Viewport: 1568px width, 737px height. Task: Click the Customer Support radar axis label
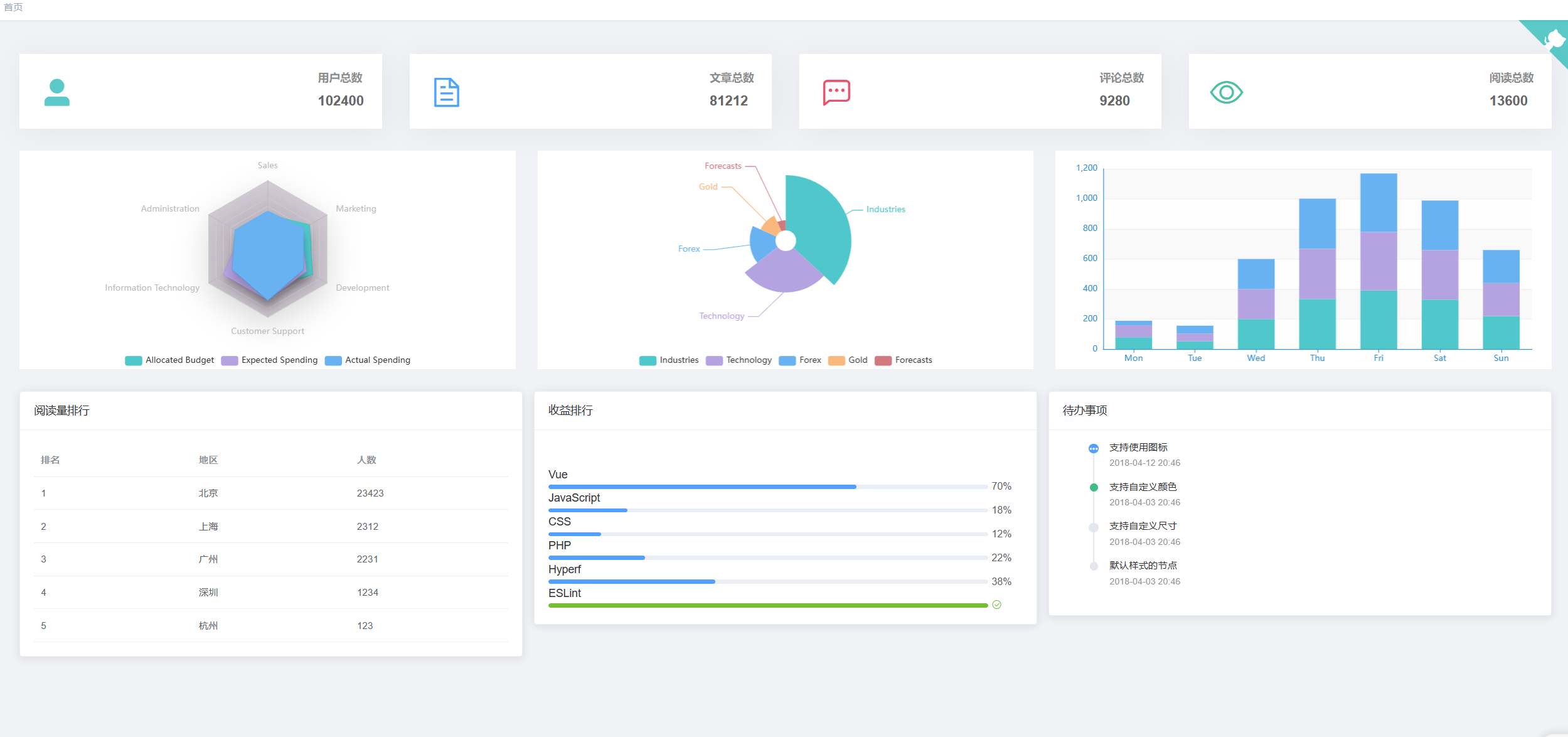[x=267, y=331]
